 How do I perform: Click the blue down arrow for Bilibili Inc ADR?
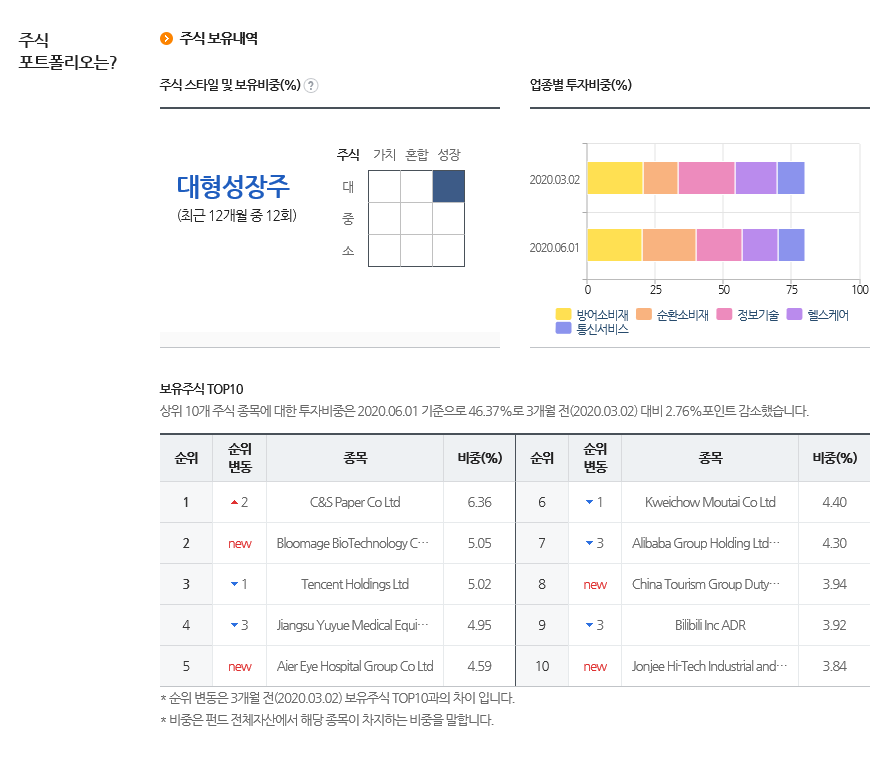590,625
